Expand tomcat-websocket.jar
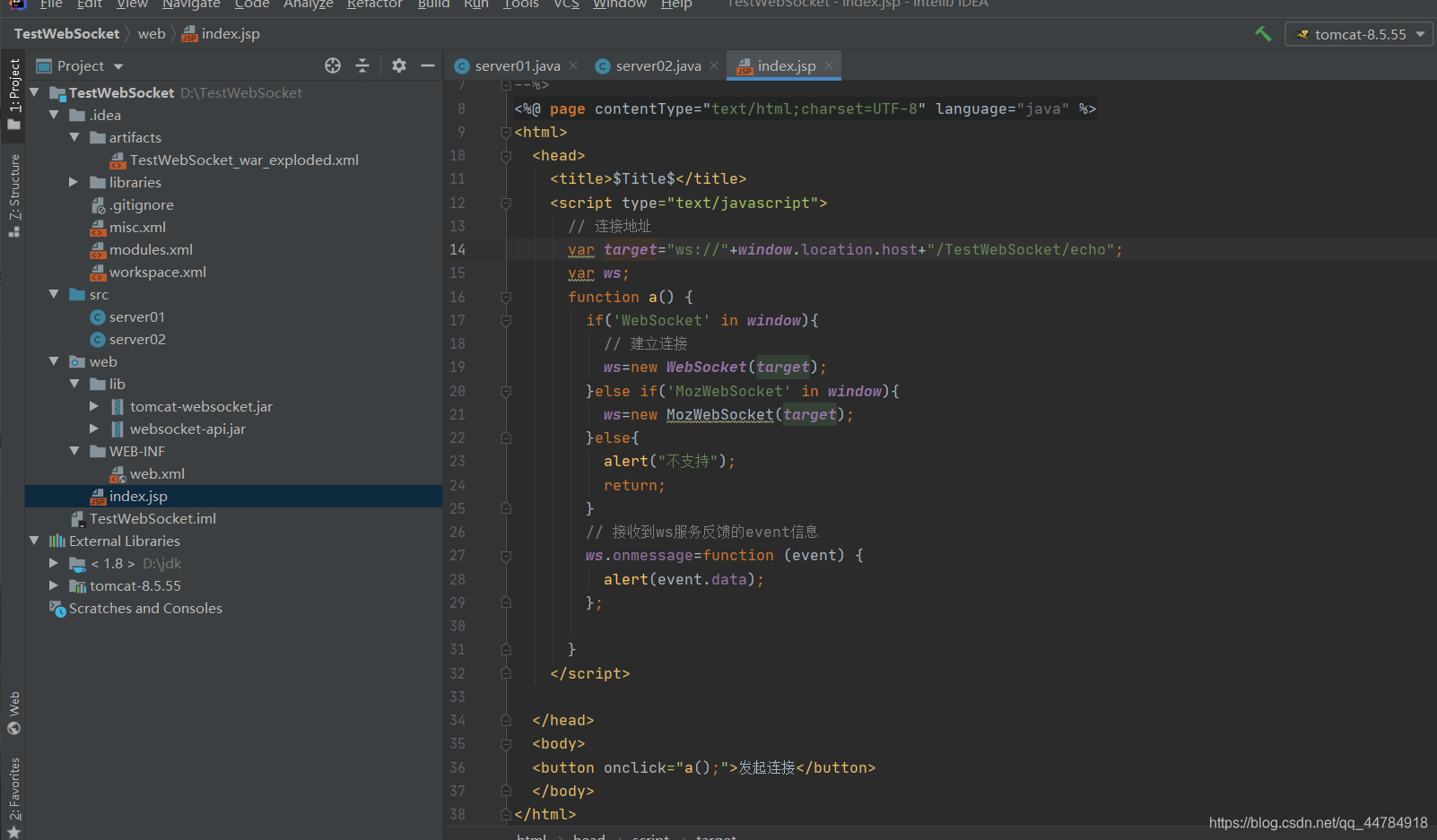 pyautogui.click(x=94, y=406)
